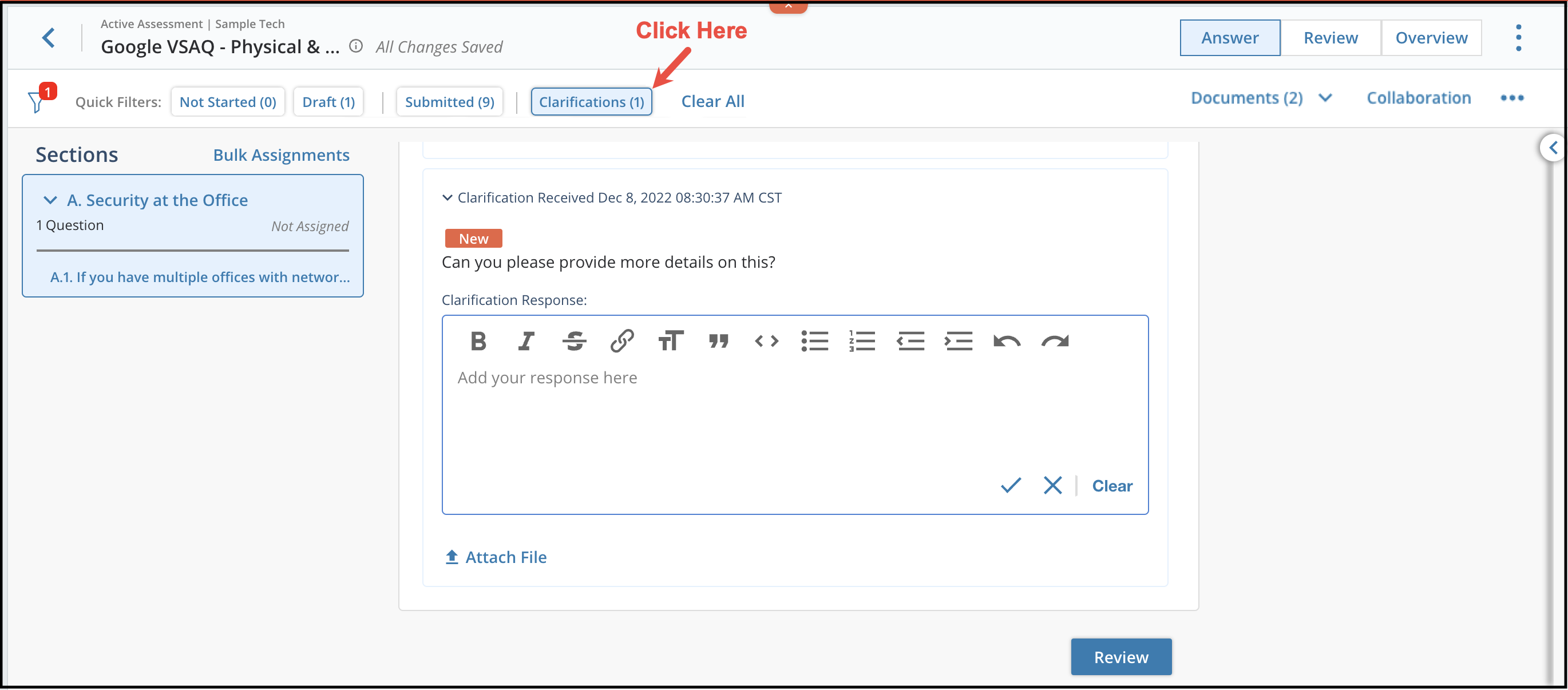
Task: Insert a code block
Action: (766, 342)
